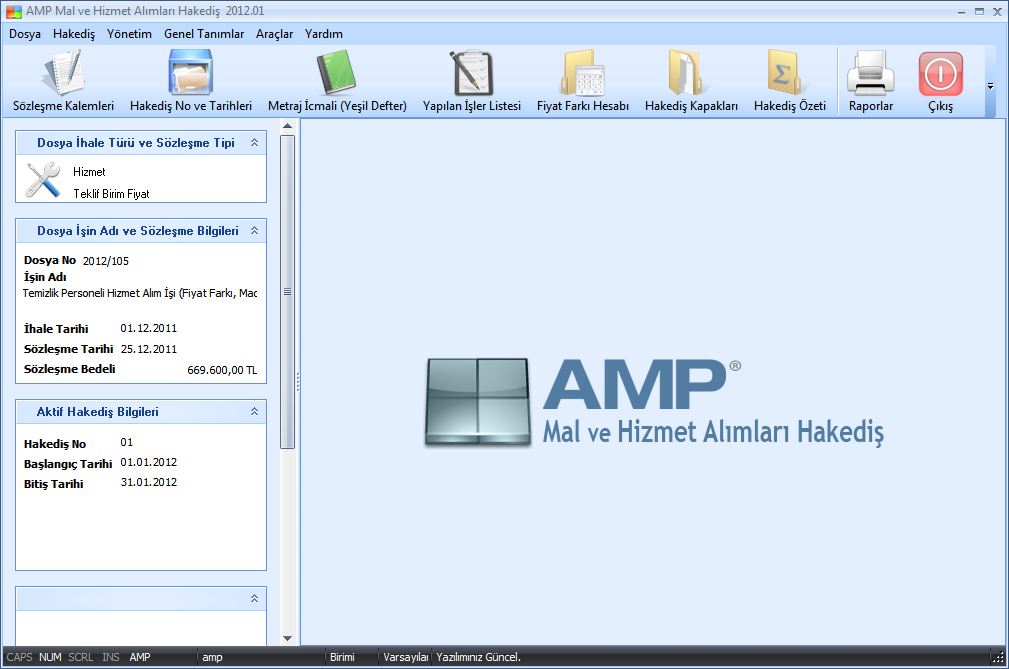1009x669 pixels.
Task: Collapse the untitled bottom sidebar panel
Action: click(x=254, y=598)
